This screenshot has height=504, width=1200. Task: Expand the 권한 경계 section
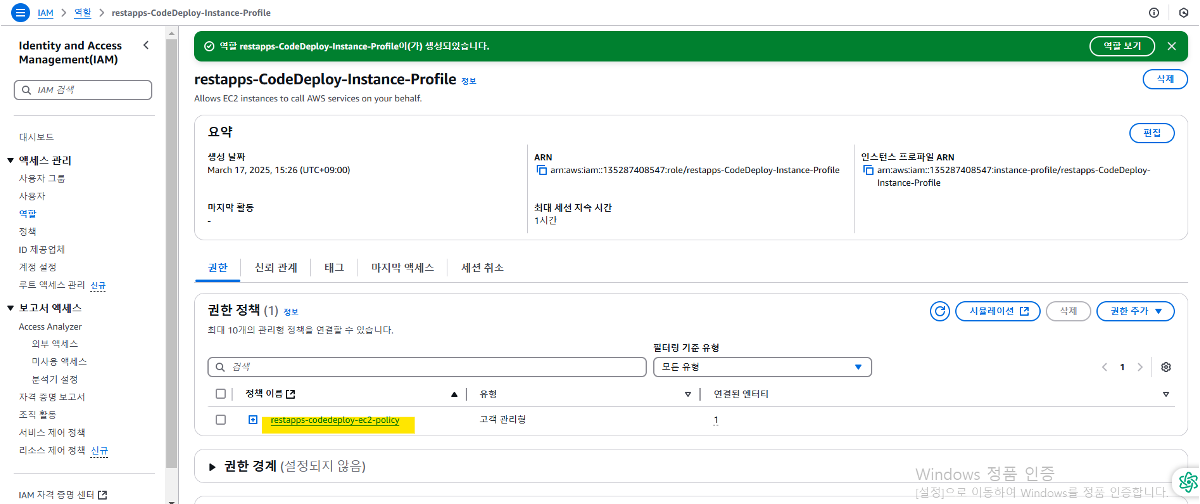(212, 467)
